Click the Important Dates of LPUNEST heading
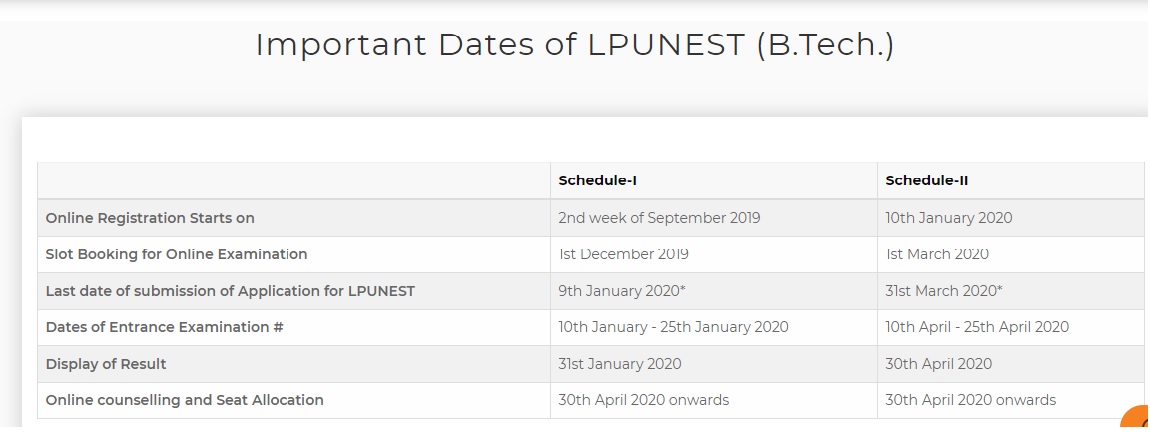This screenshot has width=1150, height=433. pyautogui.click(x=574, y=45)
